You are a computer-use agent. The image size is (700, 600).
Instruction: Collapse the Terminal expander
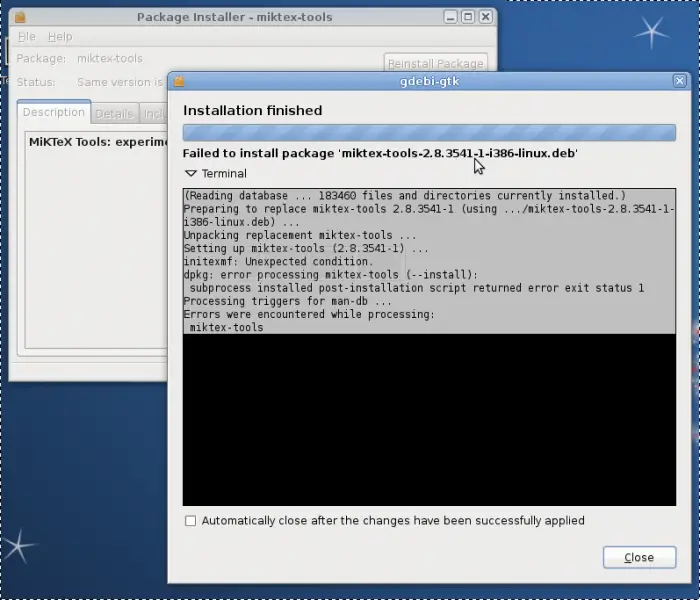tap(191, 173)
